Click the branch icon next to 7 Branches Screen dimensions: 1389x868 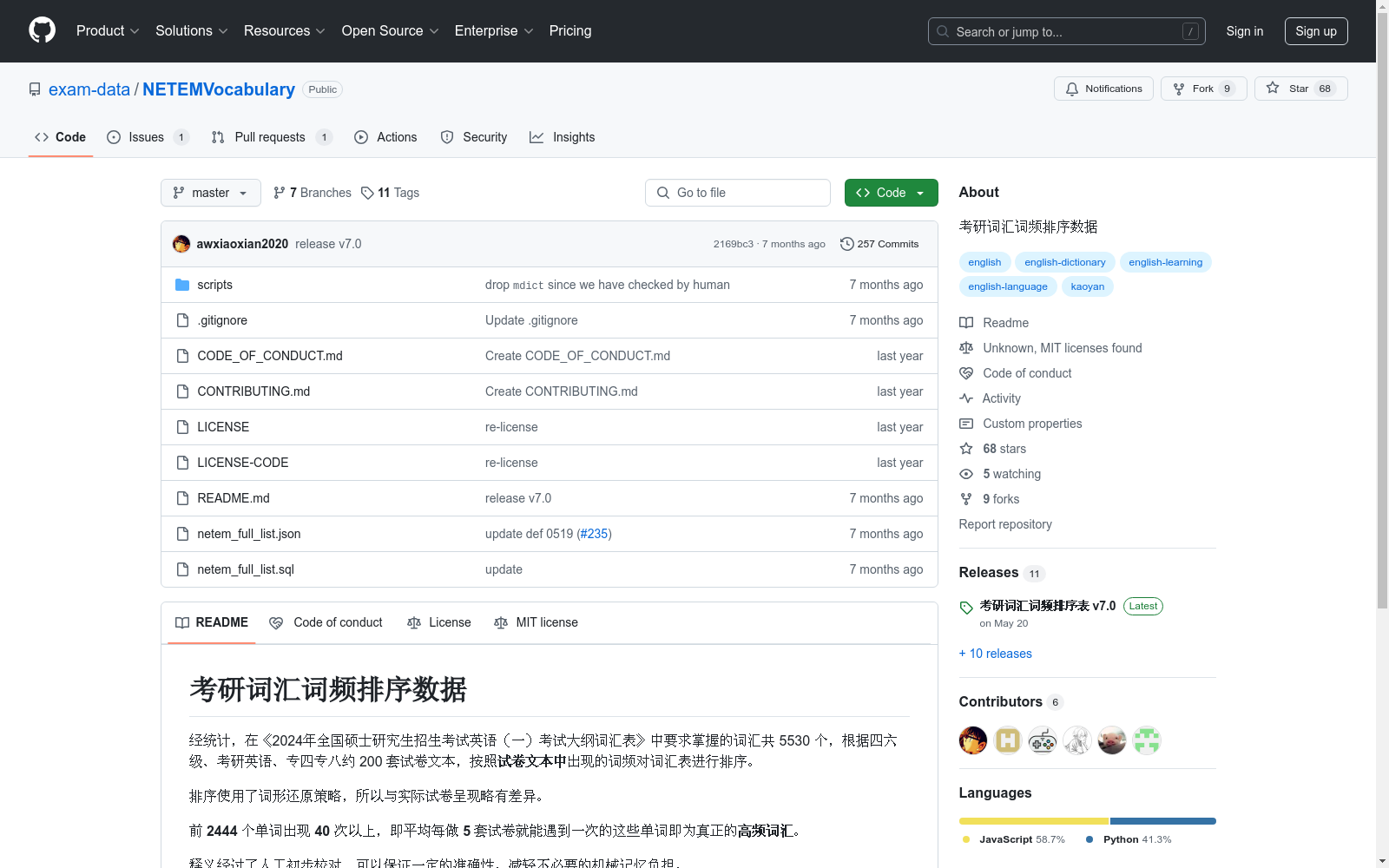click(280, 193)
